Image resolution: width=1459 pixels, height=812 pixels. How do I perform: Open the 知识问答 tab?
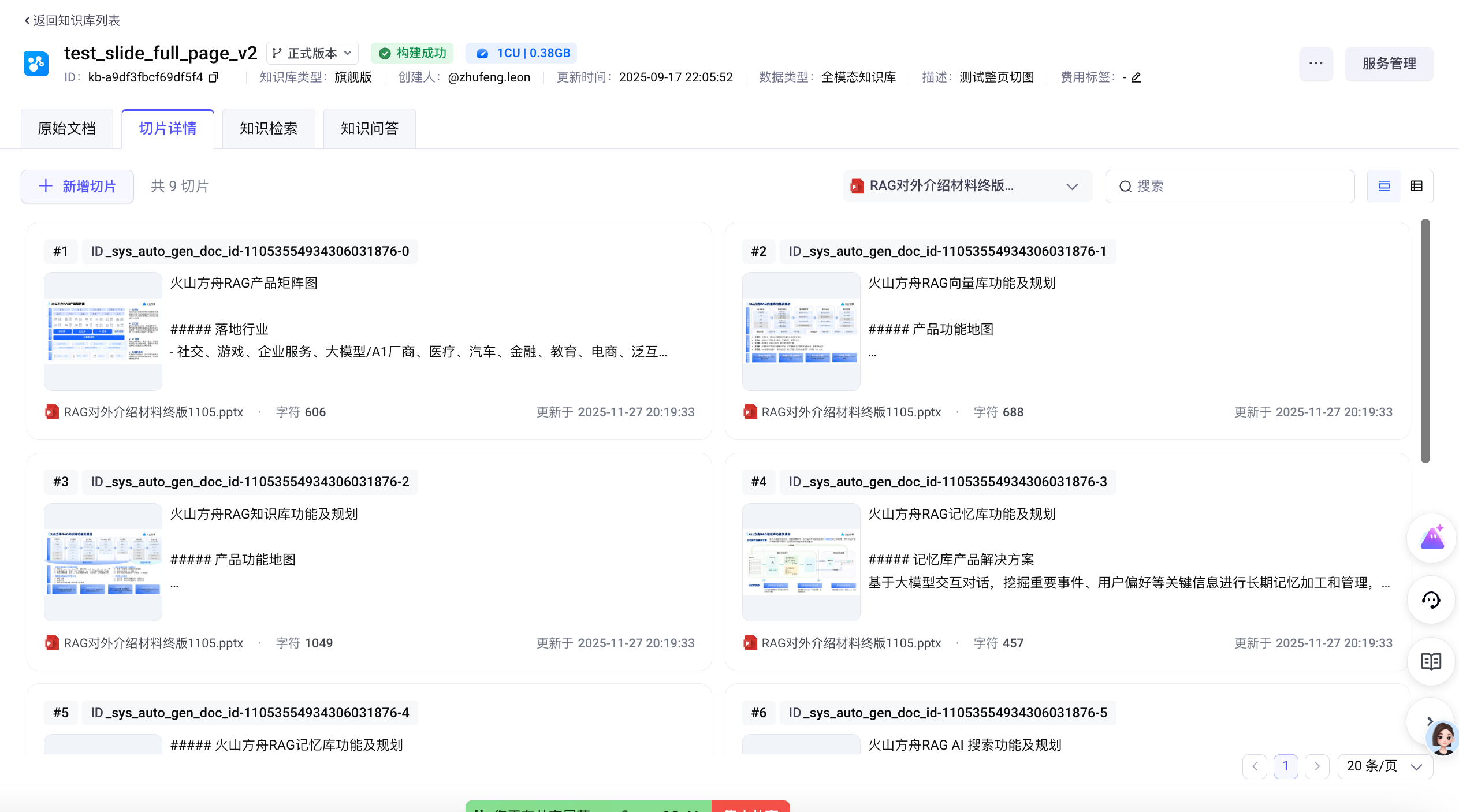coord(370,129)
